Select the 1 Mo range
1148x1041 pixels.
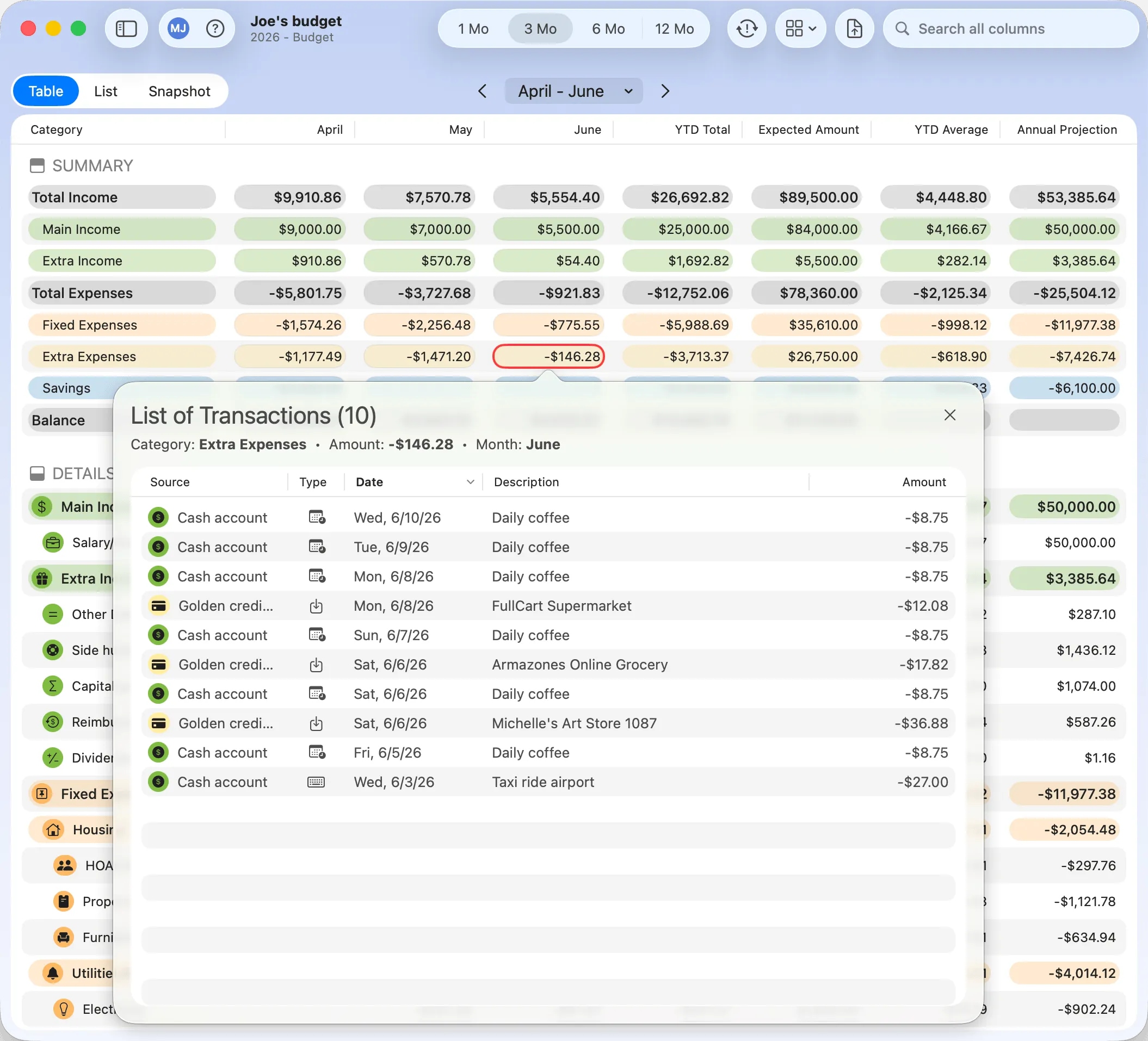point(473,28)
